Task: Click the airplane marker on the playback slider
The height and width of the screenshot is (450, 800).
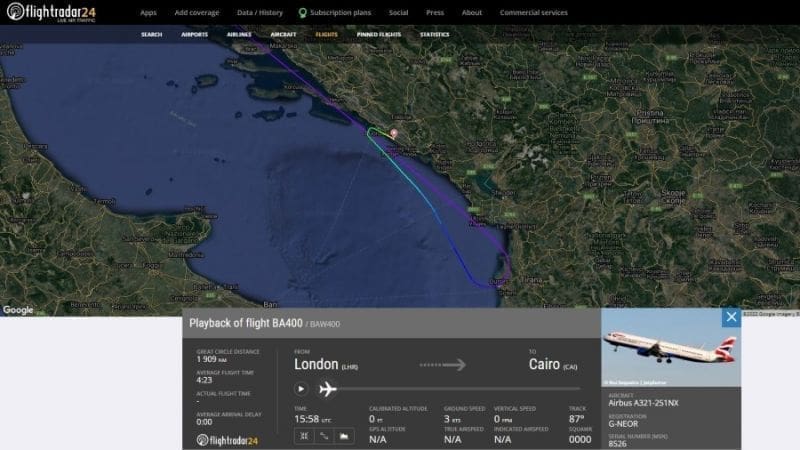Action: (328, 389)
